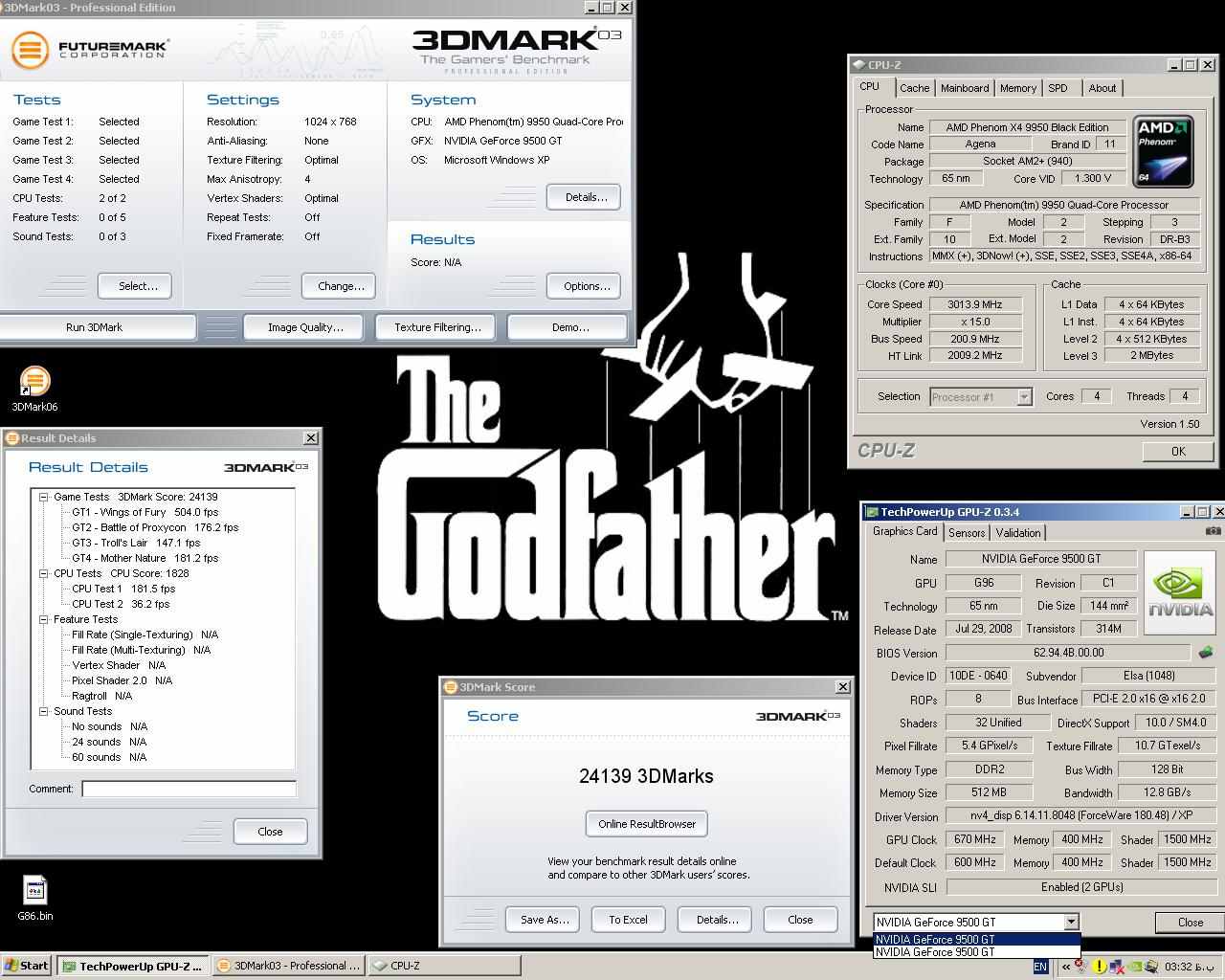This screenshot has width=1225, height=980.
Task: Click the Result Details window title icon
Action: (x=12, y=438)
